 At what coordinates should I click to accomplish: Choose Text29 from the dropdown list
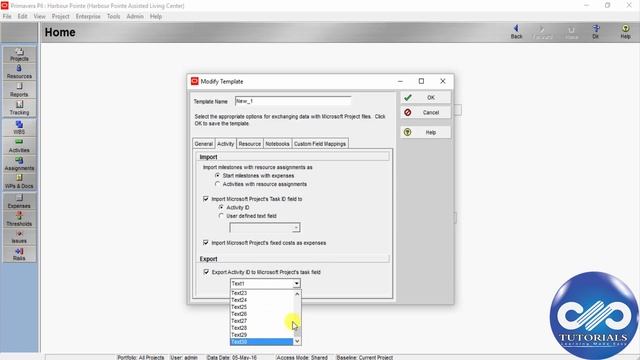tap(262, 335)
